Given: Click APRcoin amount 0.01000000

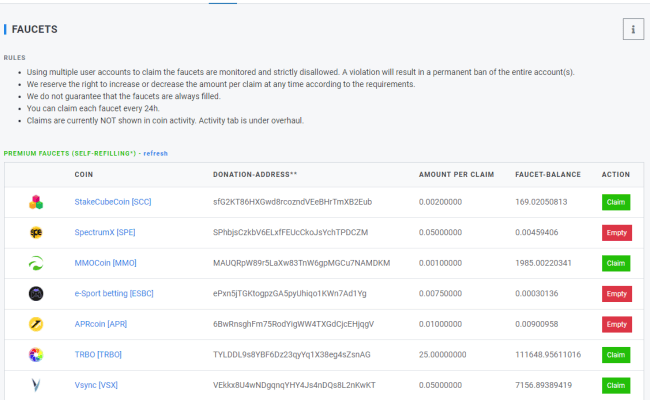Looking at the screenshot, I should pos(440,324).
